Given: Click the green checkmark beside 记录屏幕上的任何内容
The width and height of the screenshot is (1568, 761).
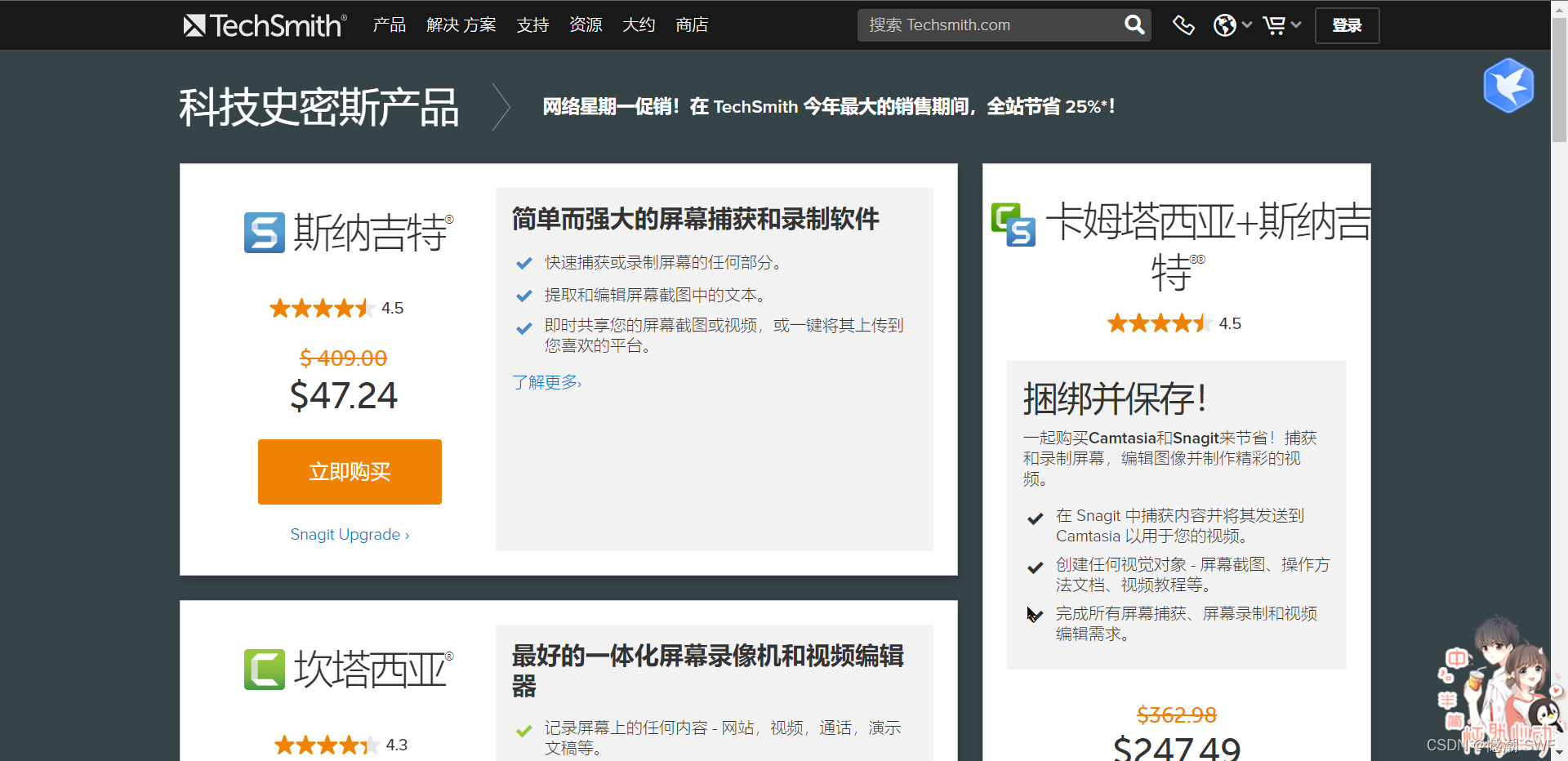Looking at the screenshot, I should [x=524, y=731].
